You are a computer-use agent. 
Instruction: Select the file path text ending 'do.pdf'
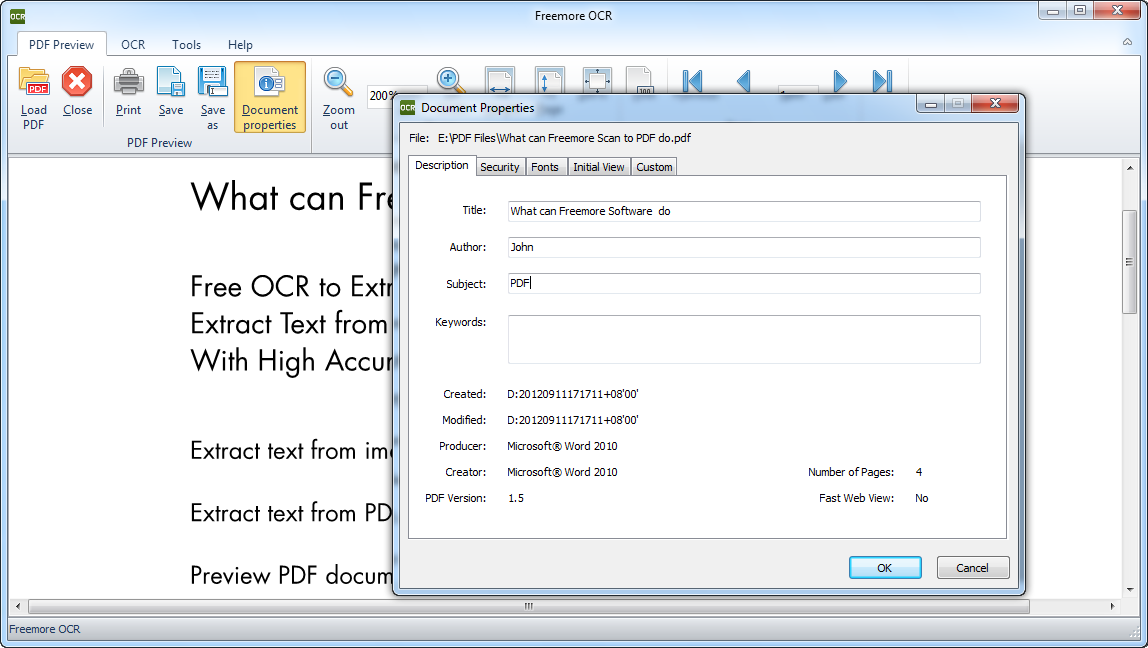[x=564, y=138]
